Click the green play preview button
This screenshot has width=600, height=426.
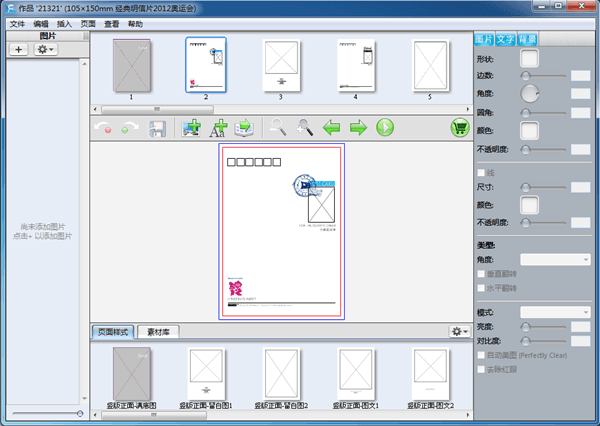pyautogui.click(x=384, y=128)
